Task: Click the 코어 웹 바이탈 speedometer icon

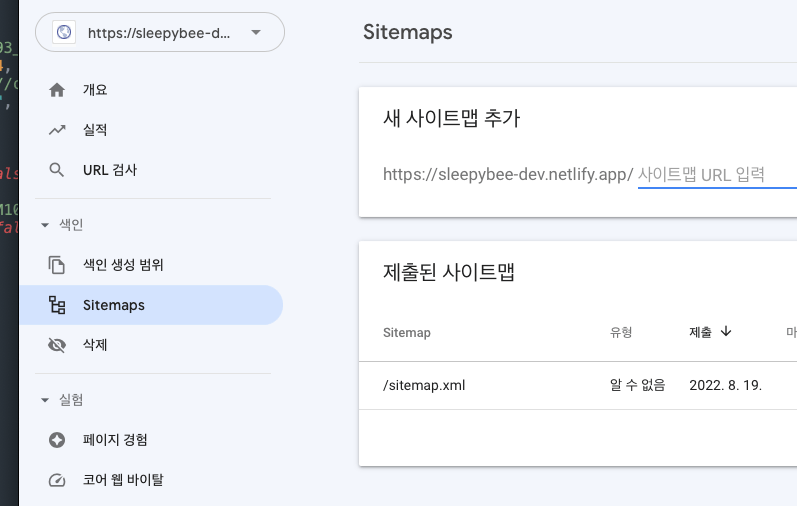Action: pyautogui.click(x=57, y=480)
